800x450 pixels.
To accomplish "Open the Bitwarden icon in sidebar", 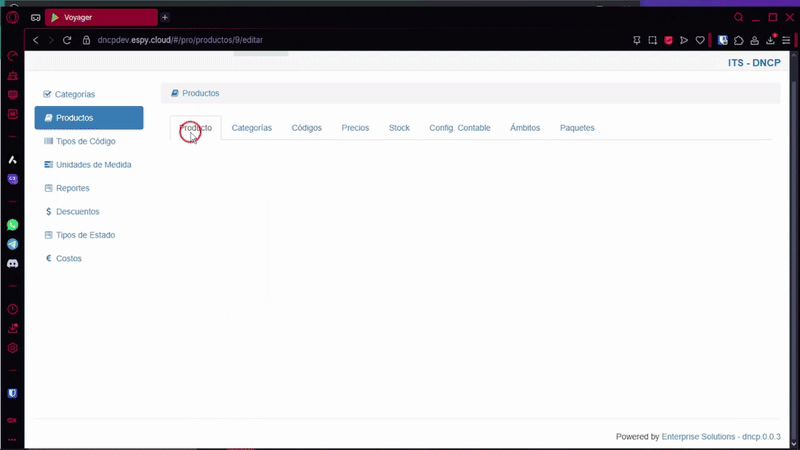I will tap(13, 394).
